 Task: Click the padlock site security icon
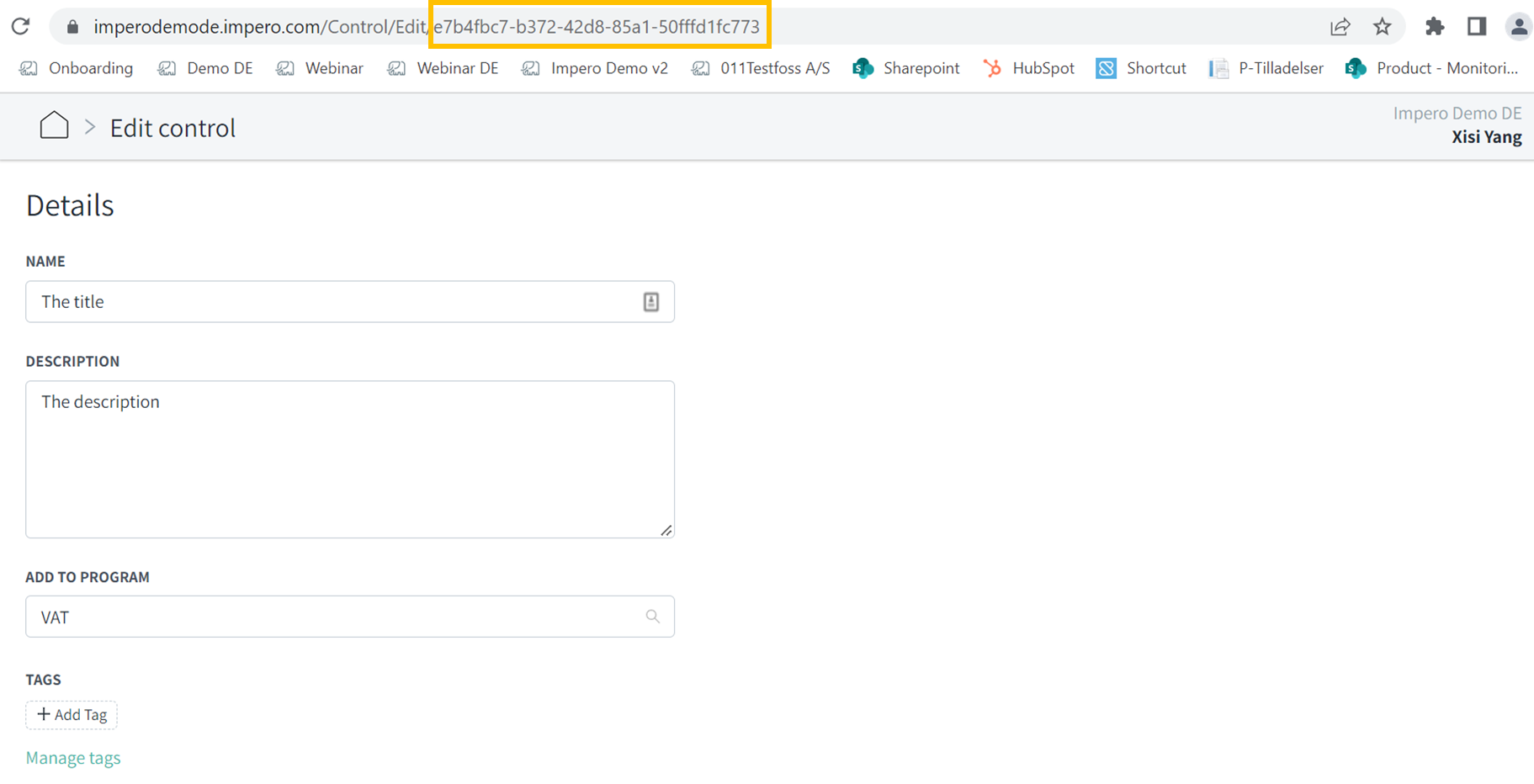pos(72,27)
